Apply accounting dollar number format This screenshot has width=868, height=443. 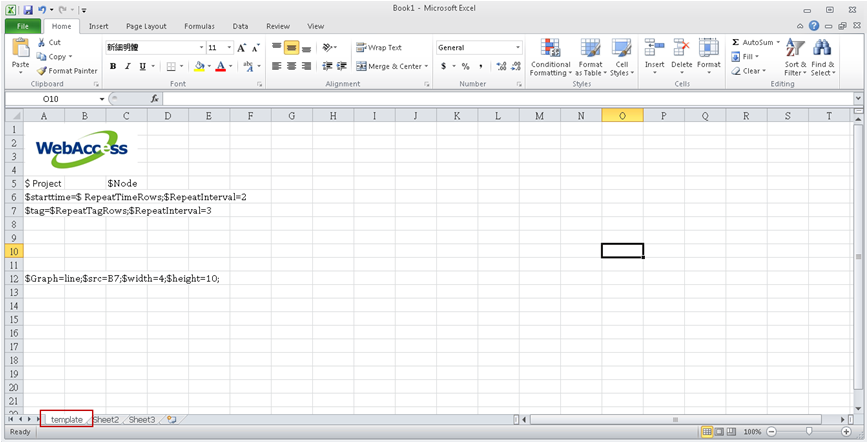pyautogui.click(x=443, y=66)
